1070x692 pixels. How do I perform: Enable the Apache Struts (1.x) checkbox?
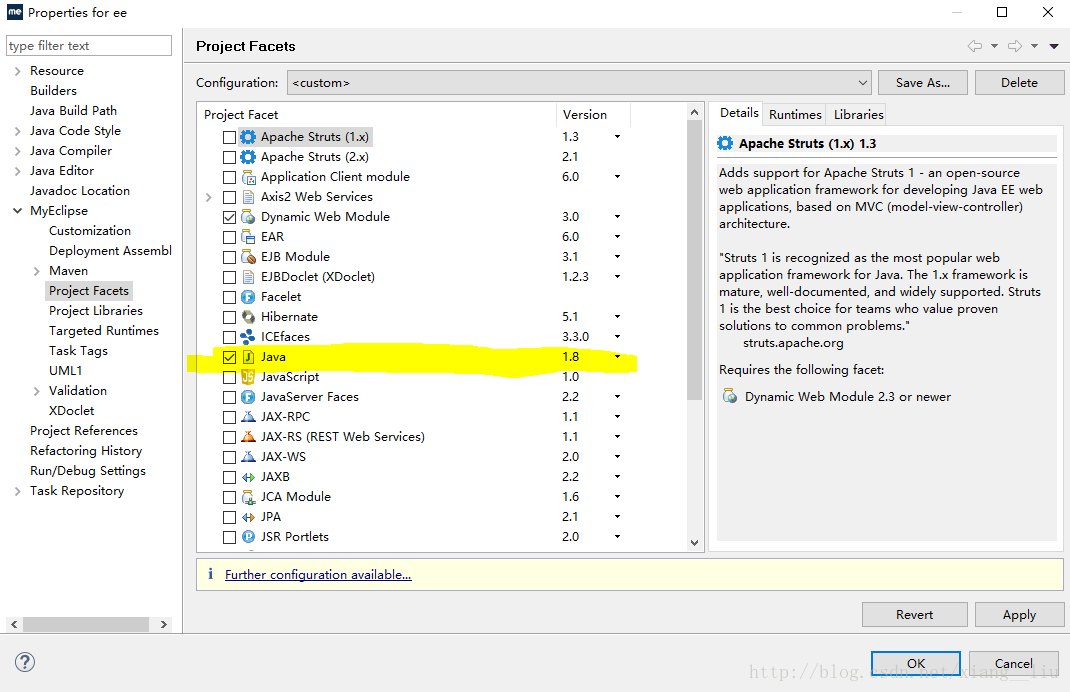click(x=229, y=137)
